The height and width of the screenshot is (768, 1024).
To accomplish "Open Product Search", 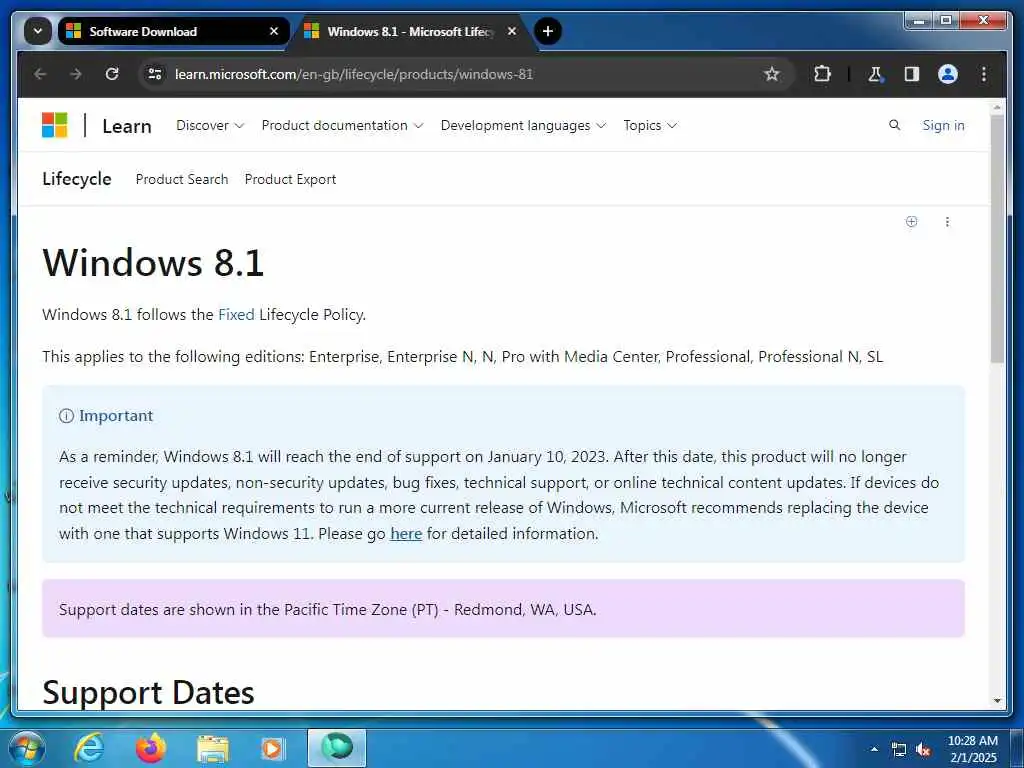I will click(x=182, y=179).
